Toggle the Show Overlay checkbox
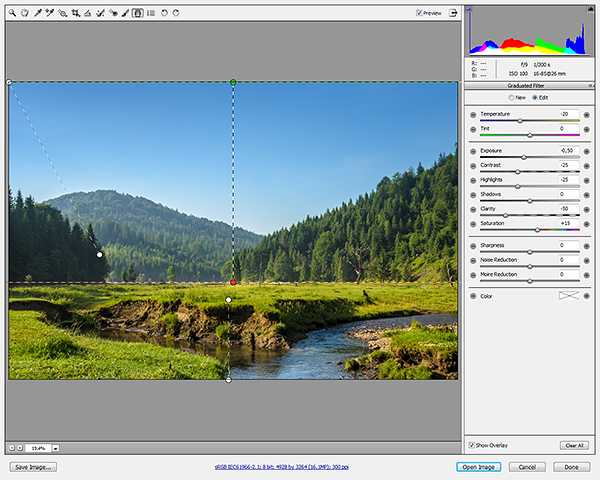Viewport: 600px width, 480px height. coord(472,445)
